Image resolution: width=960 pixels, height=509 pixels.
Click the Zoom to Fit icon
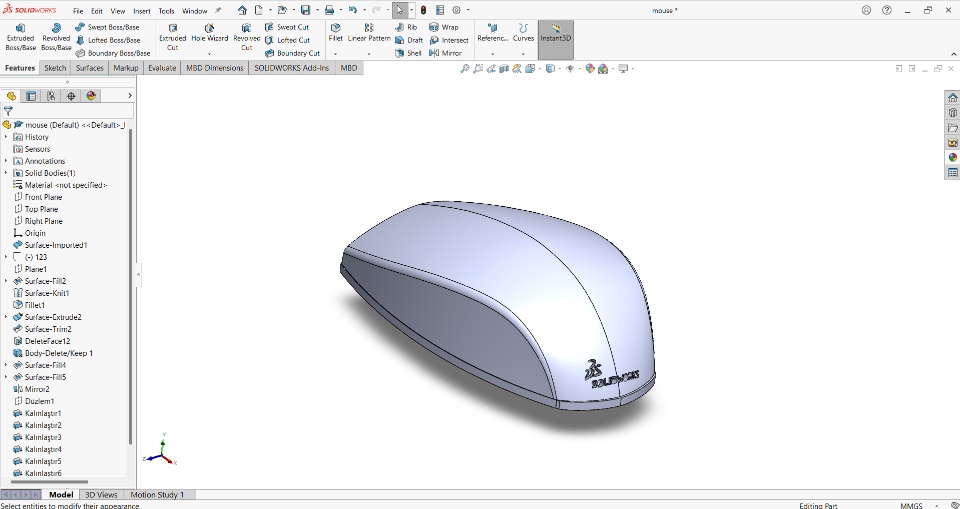(465, 69)
